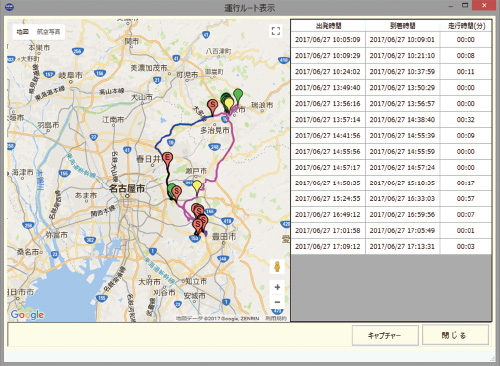This screenshot has height=366, width=500.
Task: Click the app icon in title bar
Action: tap(10, 6)
